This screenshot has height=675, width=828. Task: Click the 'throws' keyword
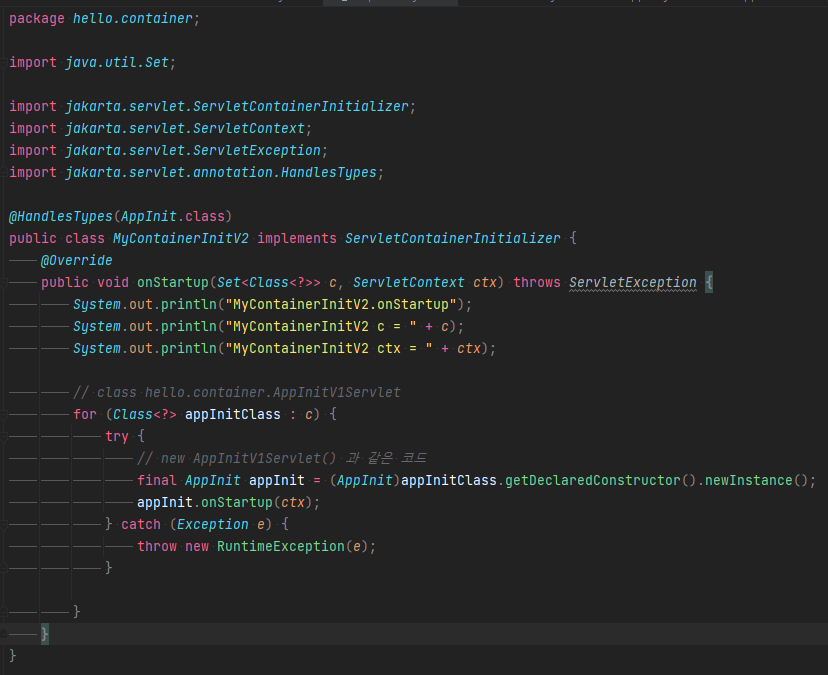tap(537, 283)
